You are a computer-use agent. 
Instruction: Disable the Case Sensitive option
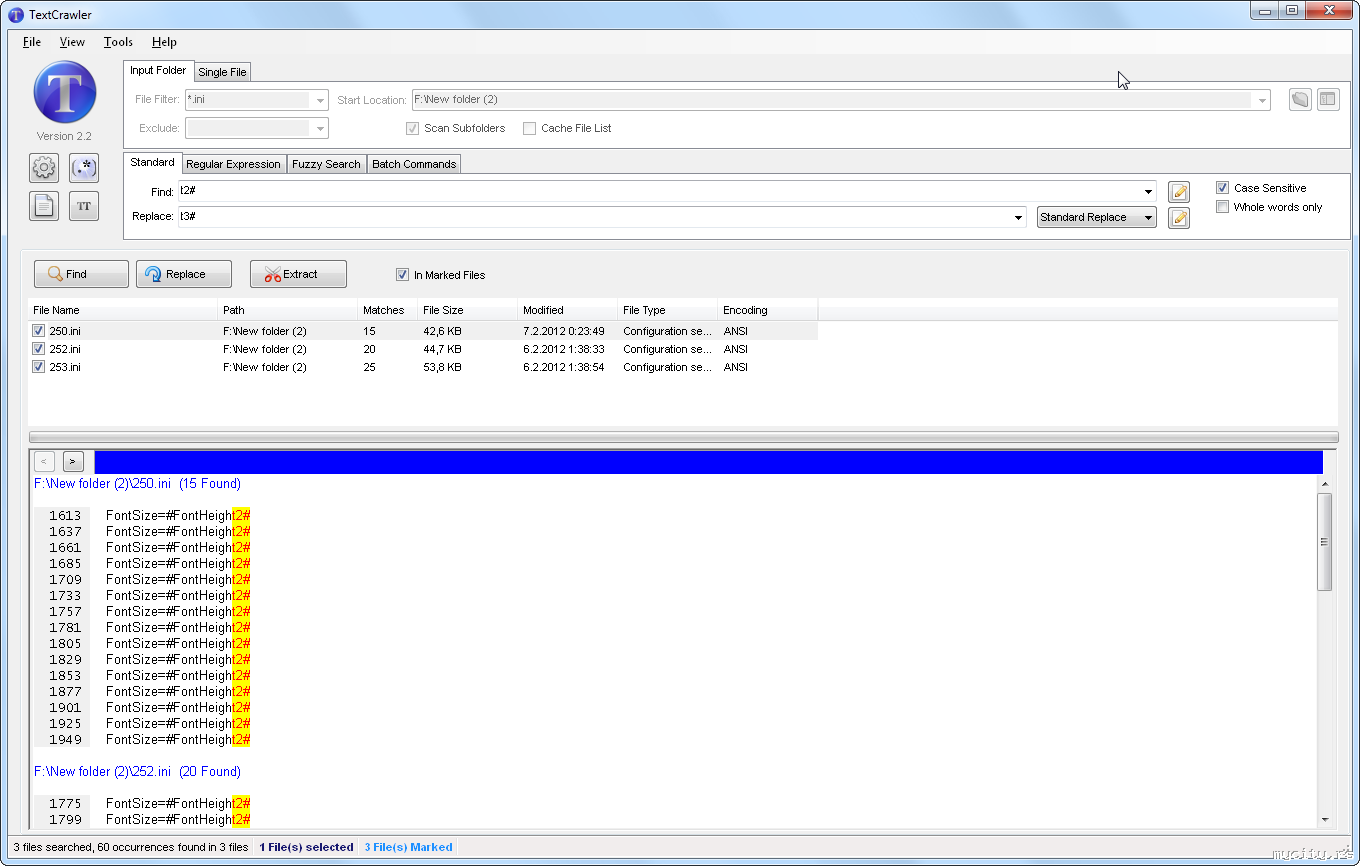[x=1222, y=188]
